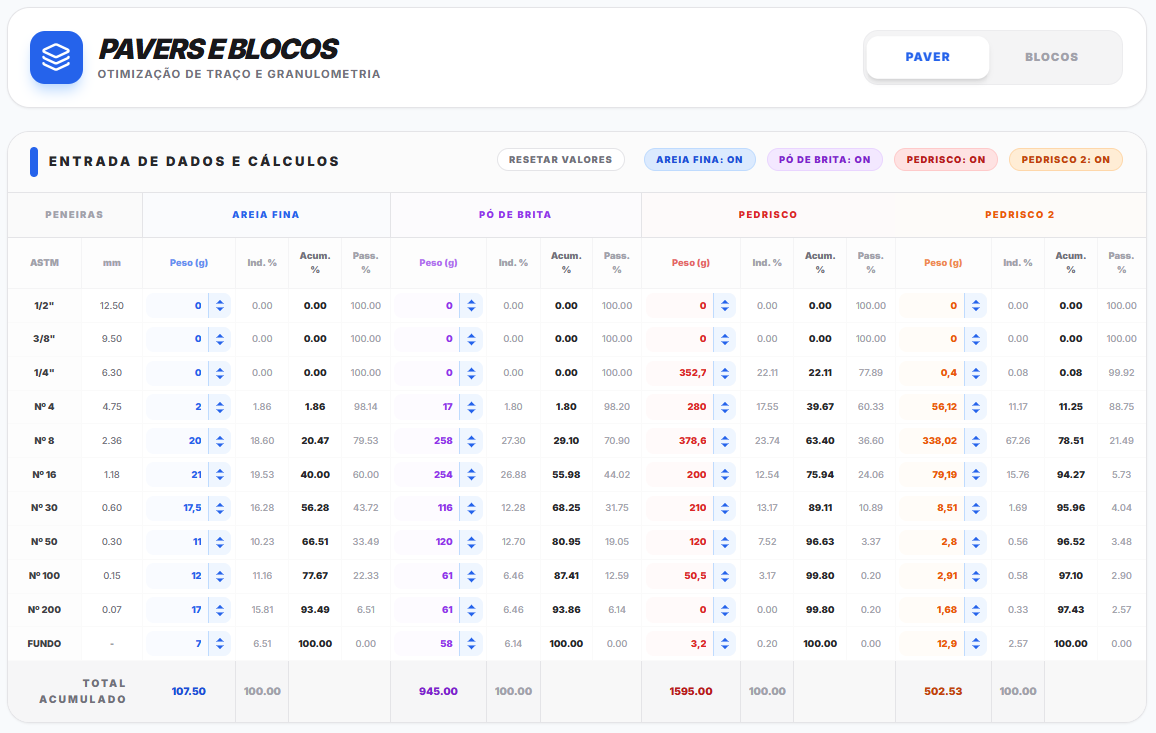Viewport: 1156px width, 733px height.
Task: Click stepper arrows for Areia Fina Nº 8 weight
Action: point(219,441)
